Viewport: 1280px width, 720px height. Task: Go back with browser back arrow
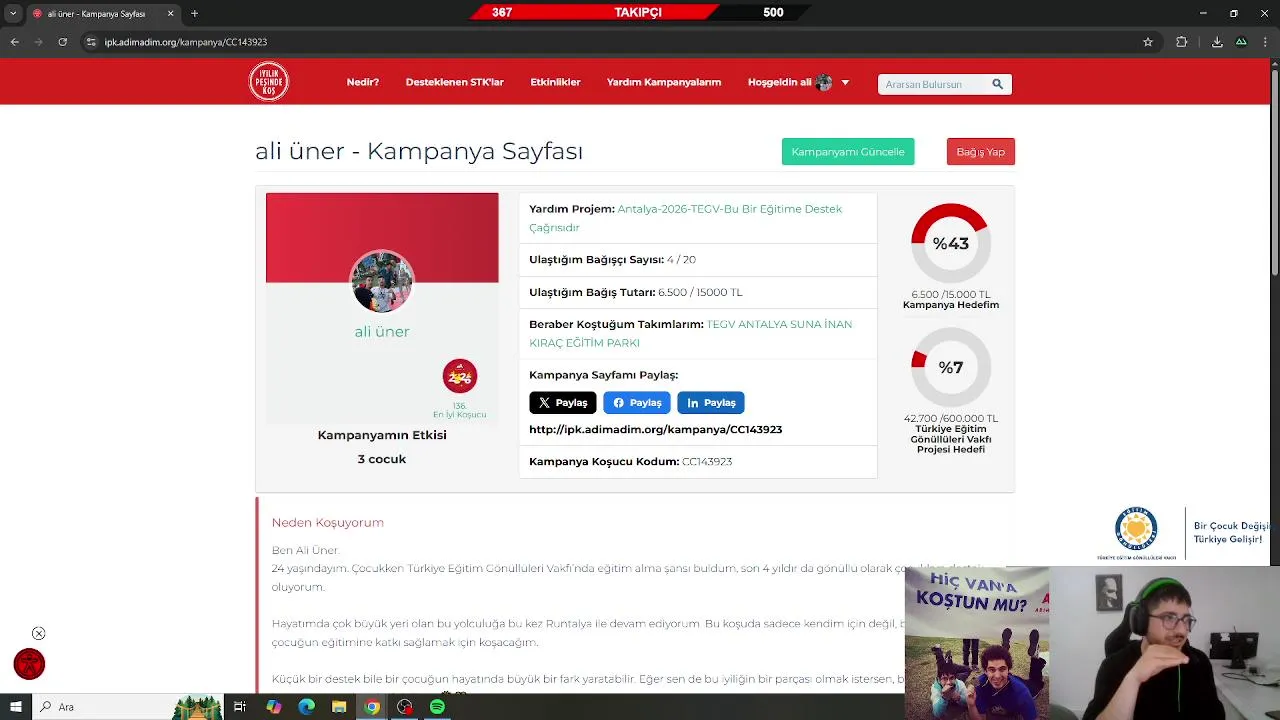click(14, 42)
